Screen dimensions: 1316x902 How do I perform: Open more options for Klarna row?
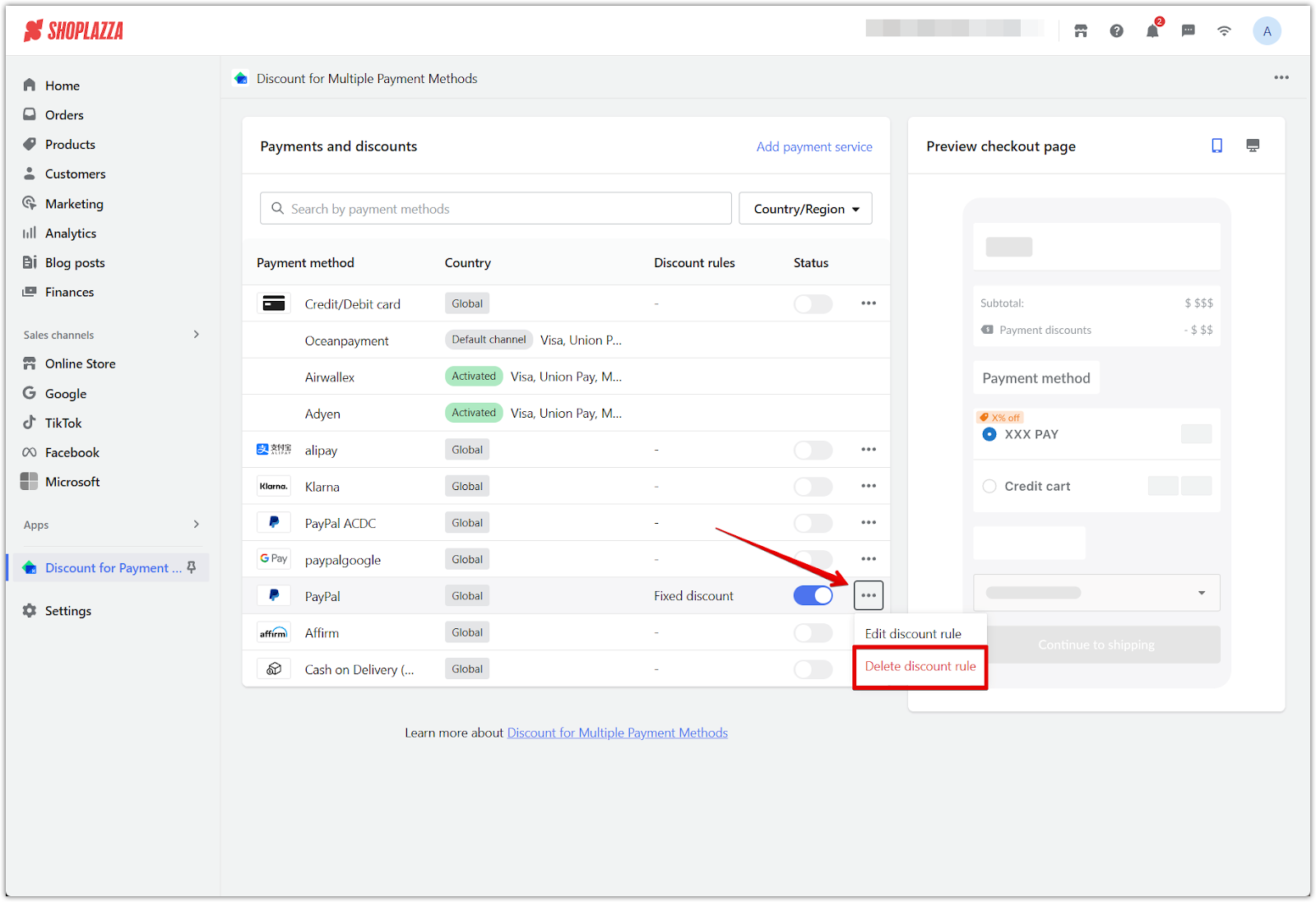[x=869, y=486]
